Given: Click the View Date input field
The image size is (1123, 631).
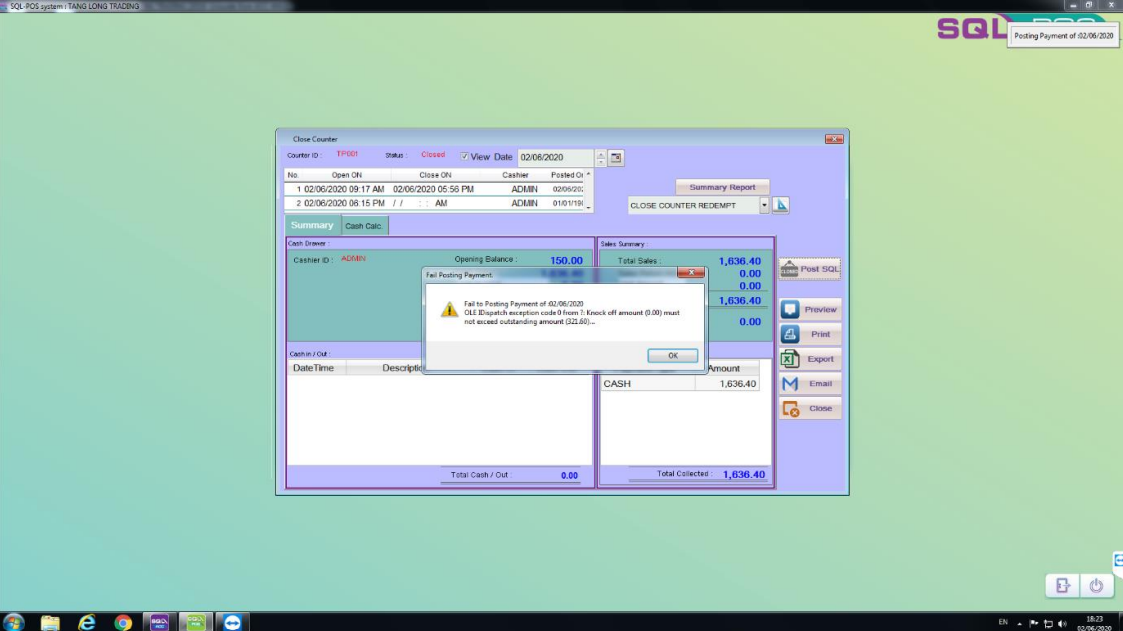Looking at the screenshot, I should pyautogui.click(x=555, y=158).
